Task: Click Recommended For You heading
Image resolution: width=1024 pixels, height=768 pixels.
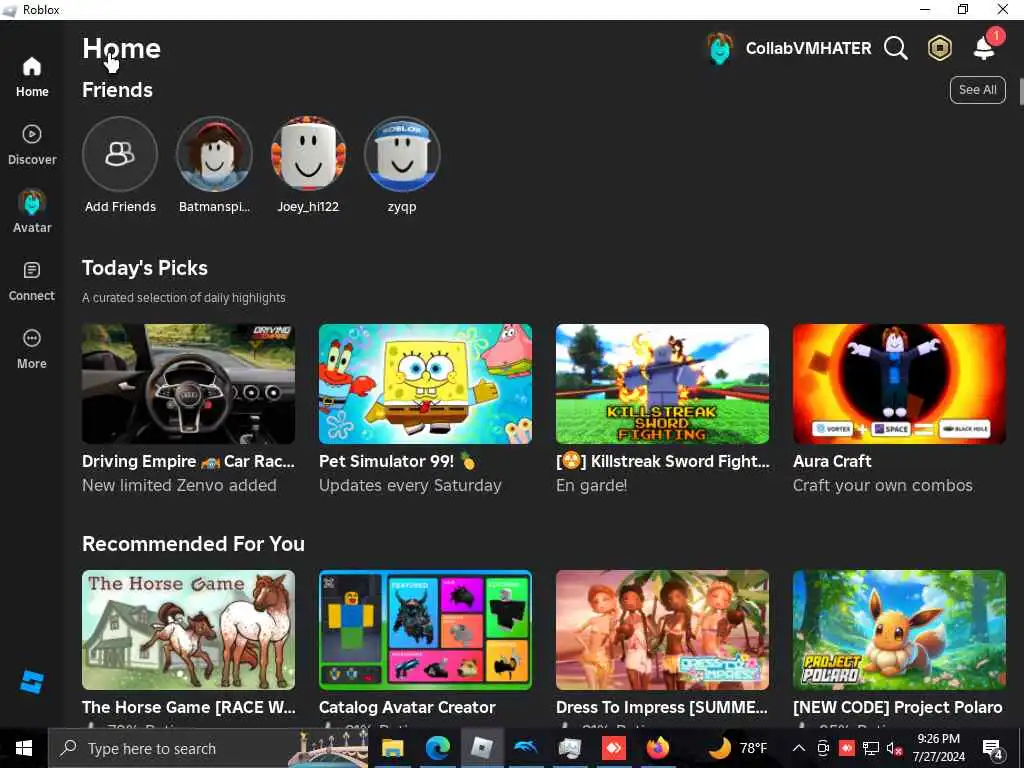Action: point(193,544)
